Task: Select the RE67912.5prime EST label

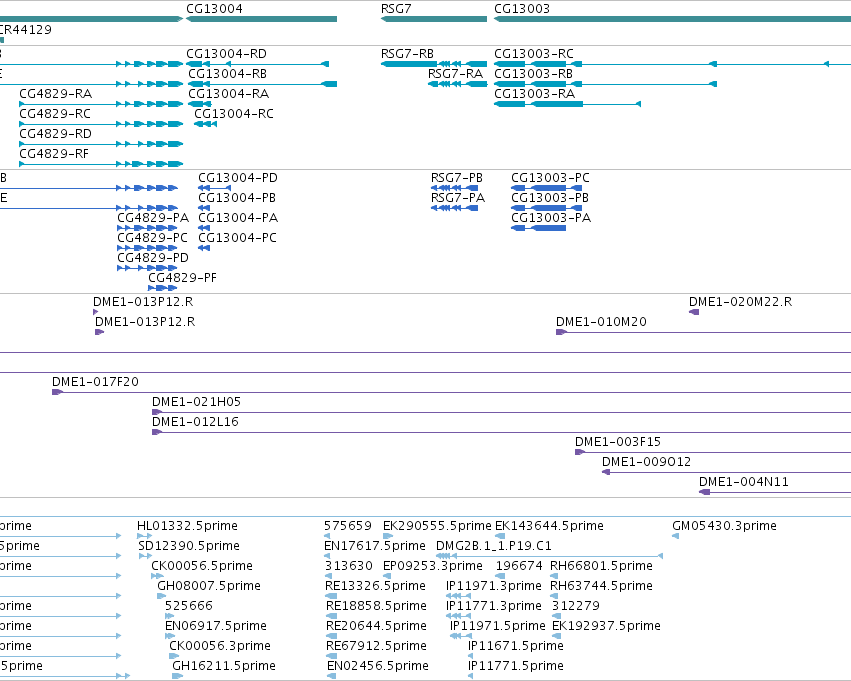Action: (376, 647)
